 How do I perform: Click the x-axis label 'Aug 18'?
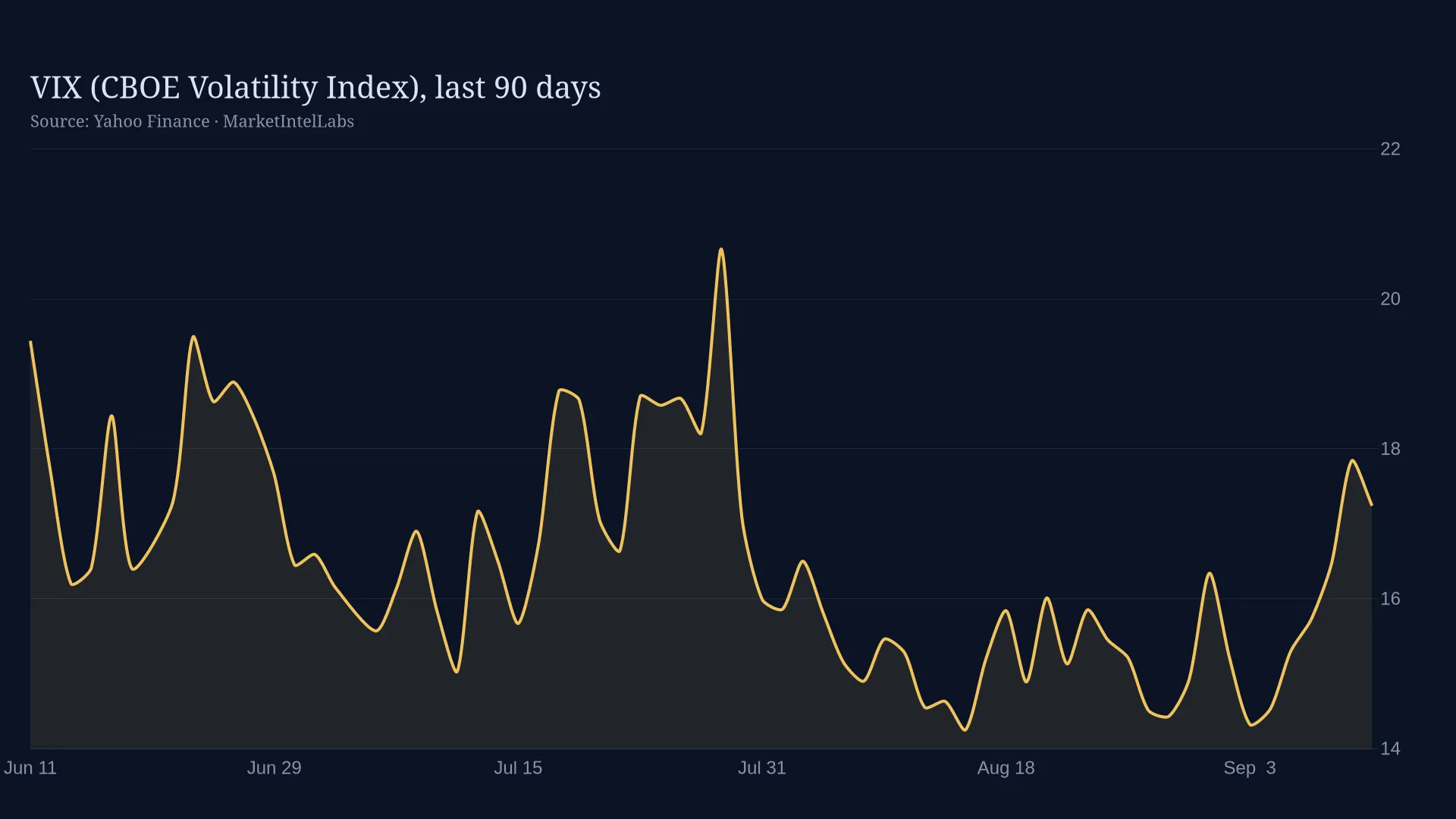point(1006,767)
